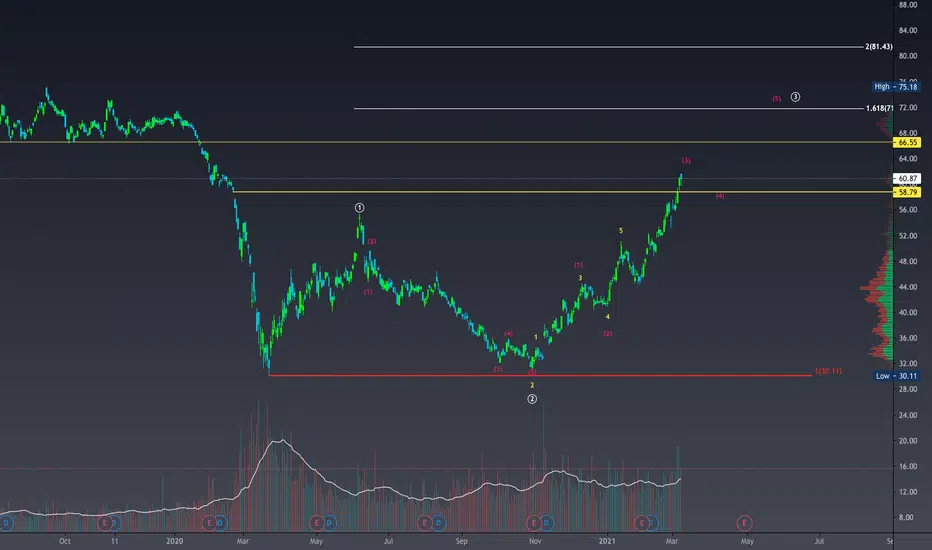Select the circled 1 wave label at the June peak

pyautogui.click(x=360, y=208)
